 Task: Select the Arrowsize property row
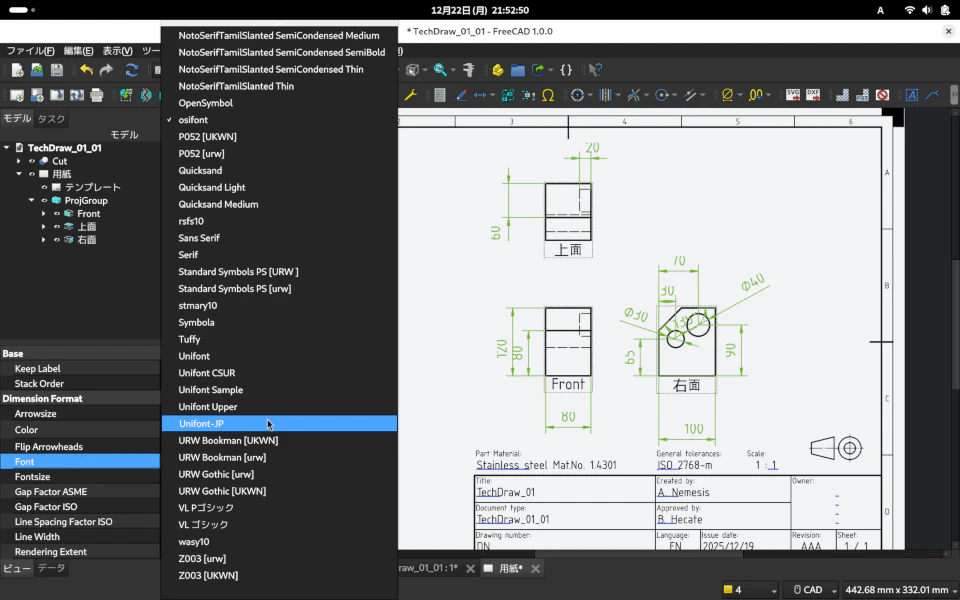point(80,414)
